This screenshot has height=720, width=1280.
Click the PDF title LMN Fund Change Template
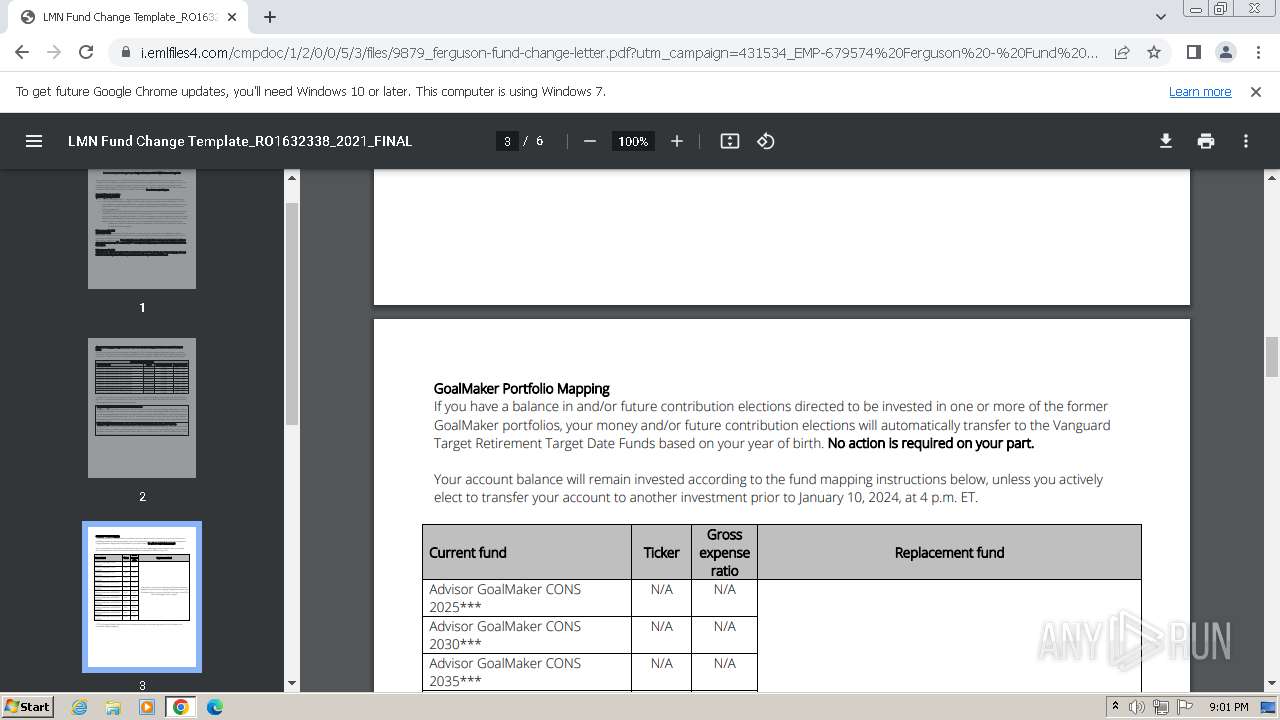[x=240, y=141]
